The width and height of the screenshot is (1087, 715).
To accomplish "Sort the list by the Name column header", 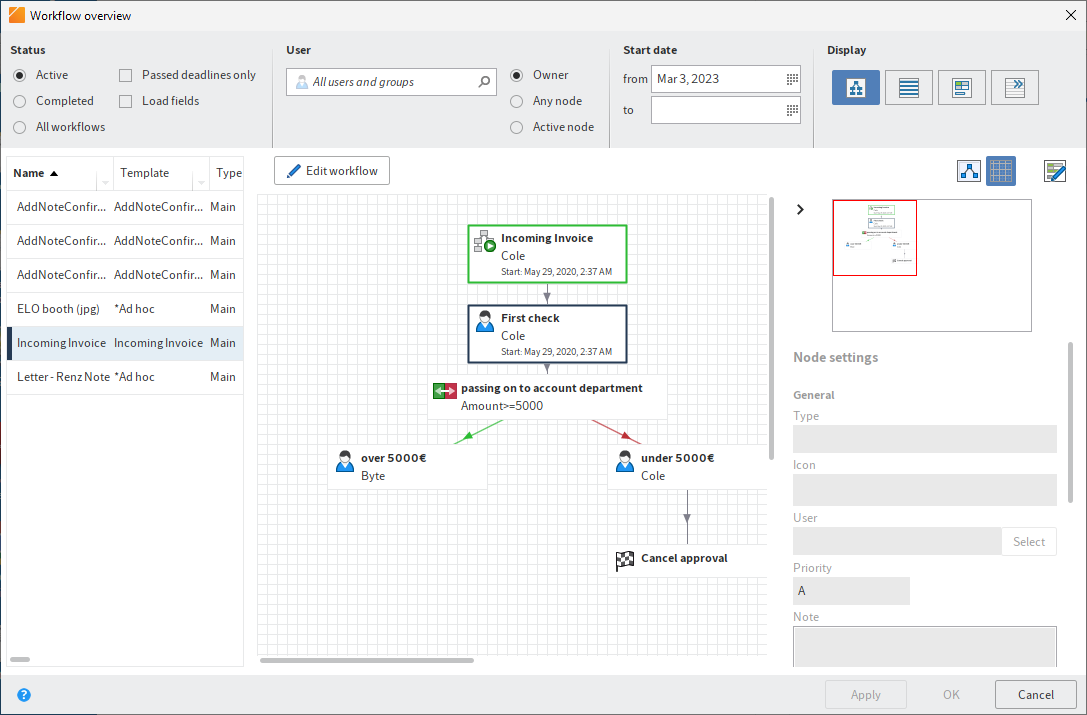I will 27,173.
